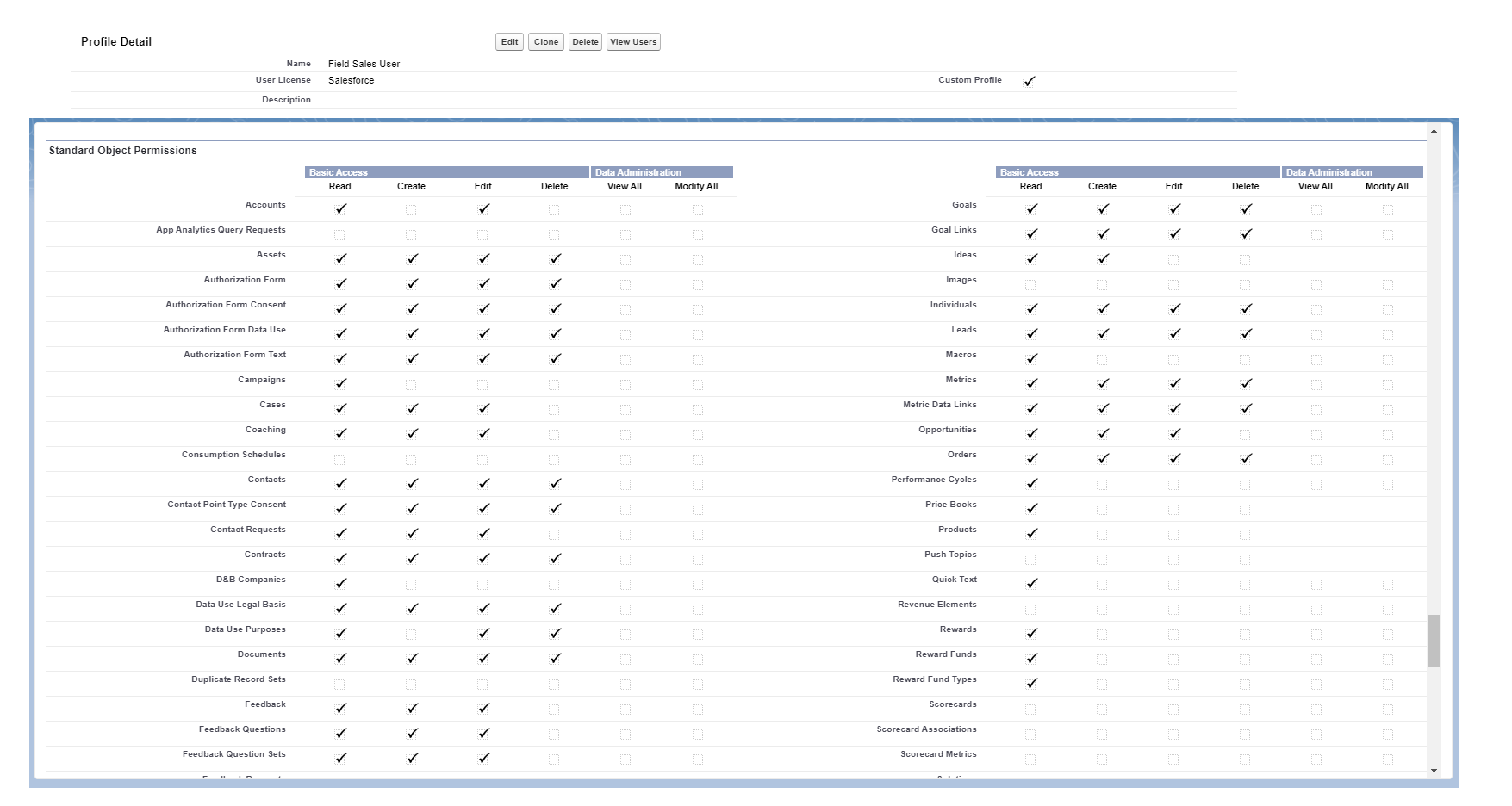
Task: Click the vertical scrollbar thumb
Action: (x=1434, y=641)
